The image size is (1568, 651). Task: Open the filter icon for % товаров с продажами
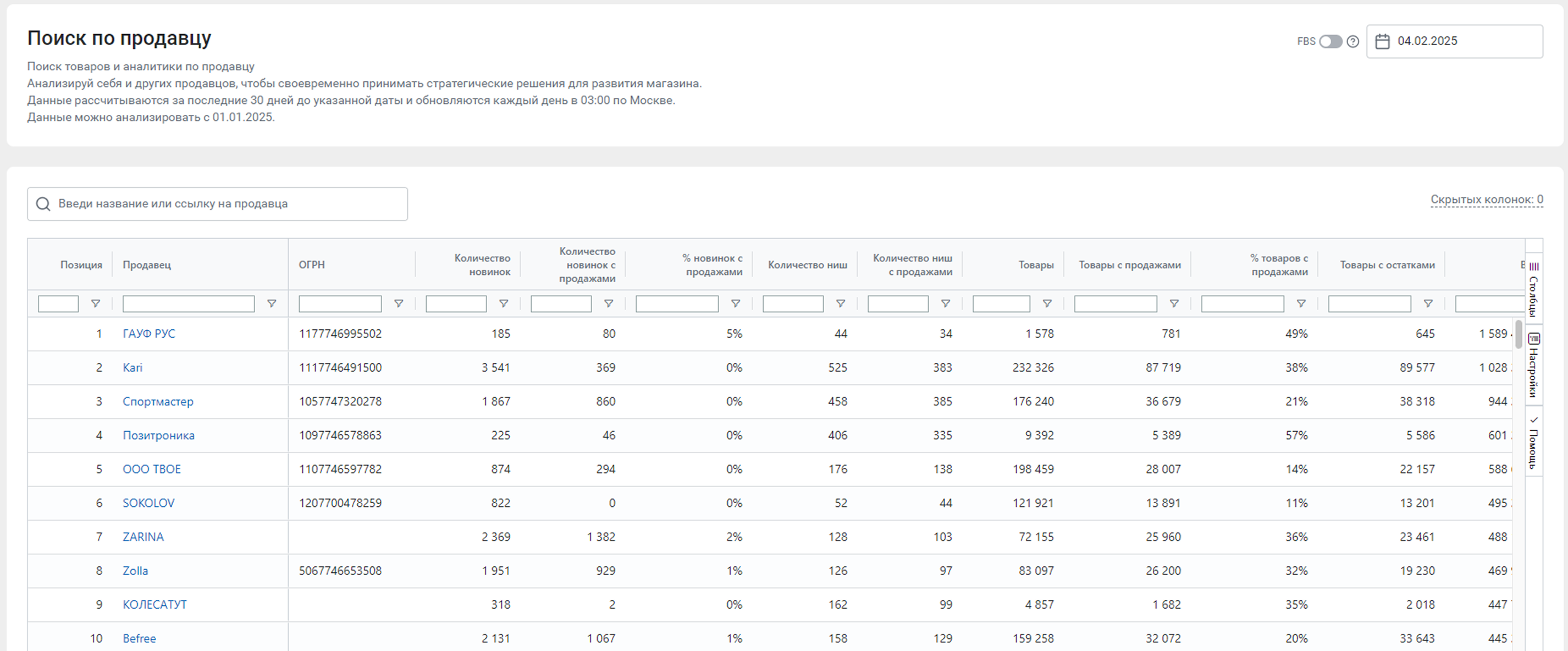click(1301, 303)
